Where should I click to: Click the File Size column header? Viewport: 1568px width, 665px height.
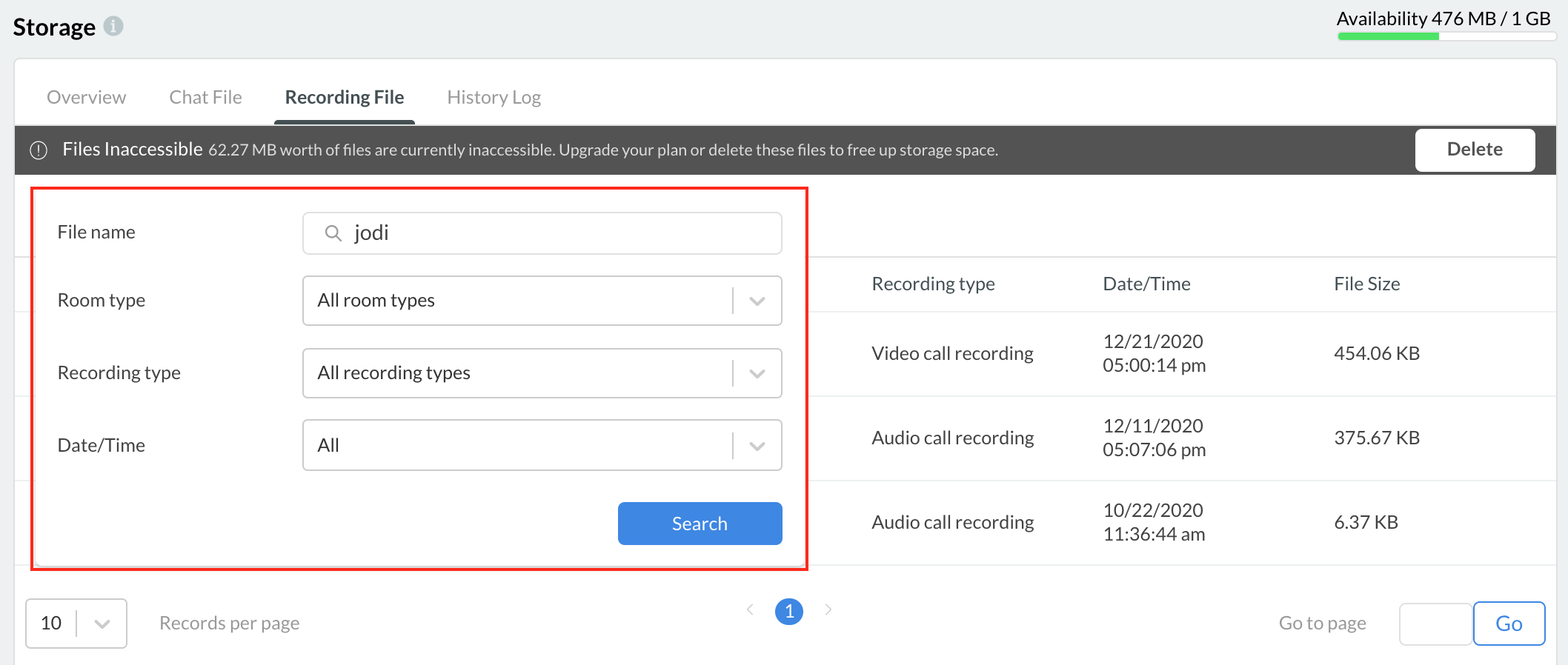coord(1367,284)
